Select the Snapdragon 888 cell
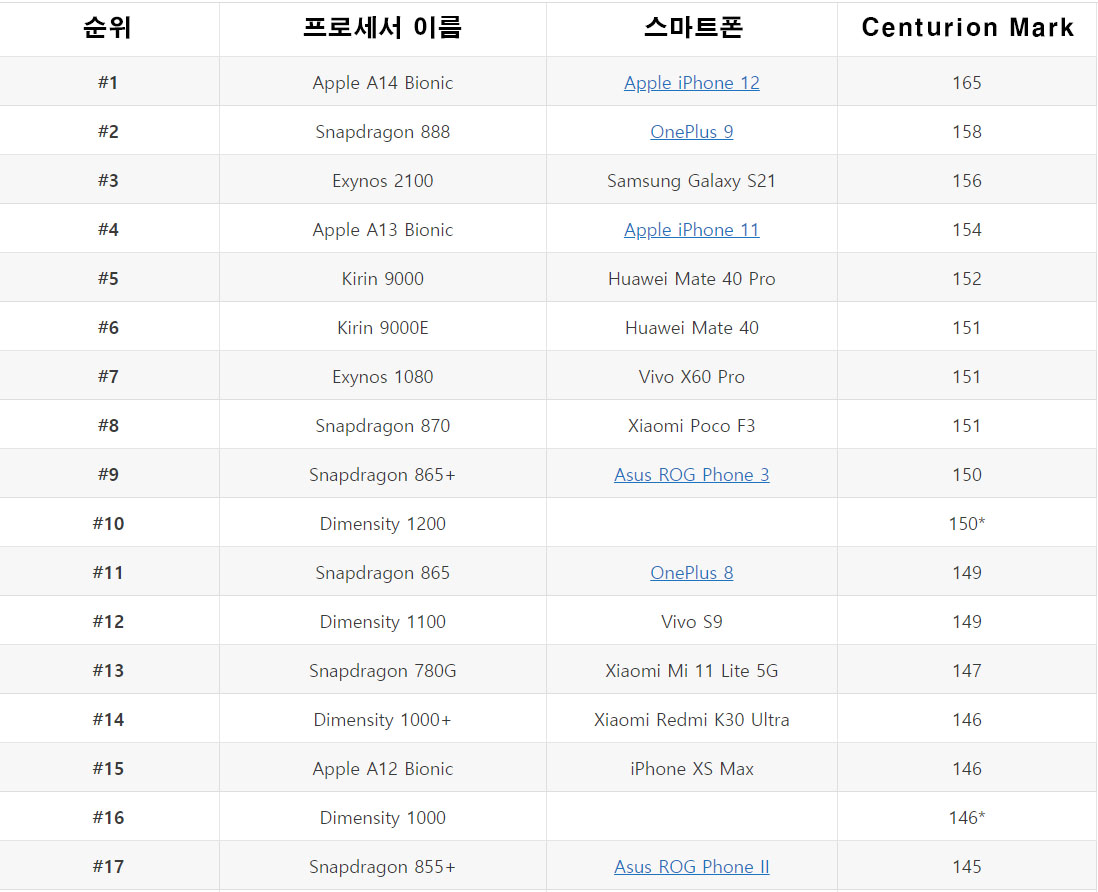Screen dimensions: 1098x892 coord(382,132)
